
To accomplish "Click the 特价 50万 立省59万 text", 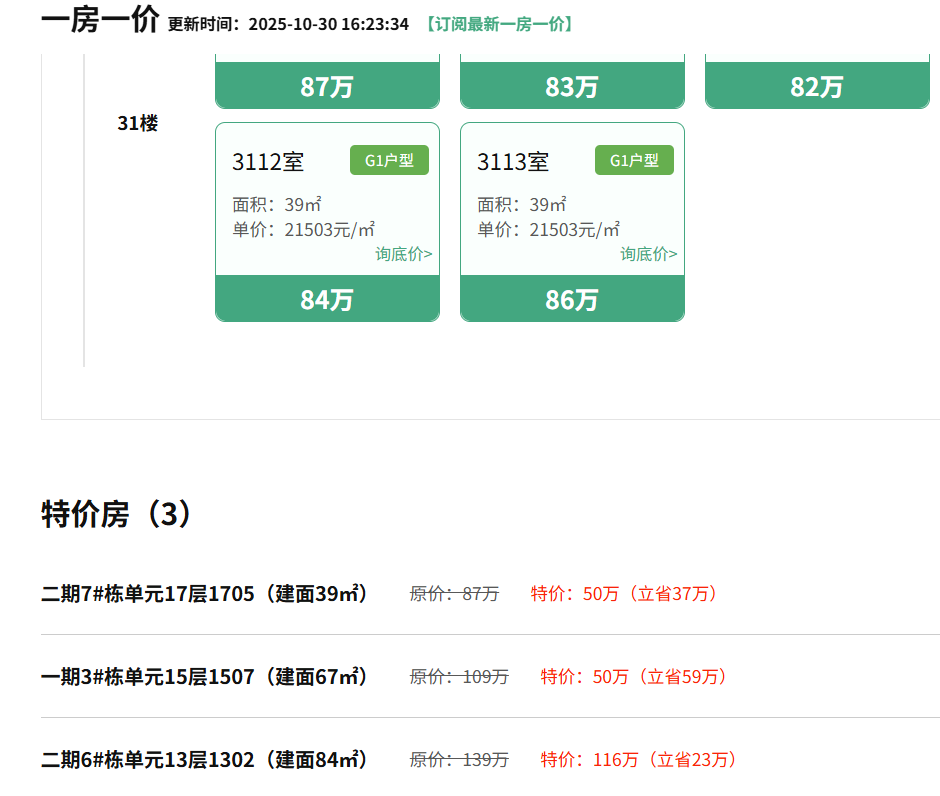I will [634, 676].
